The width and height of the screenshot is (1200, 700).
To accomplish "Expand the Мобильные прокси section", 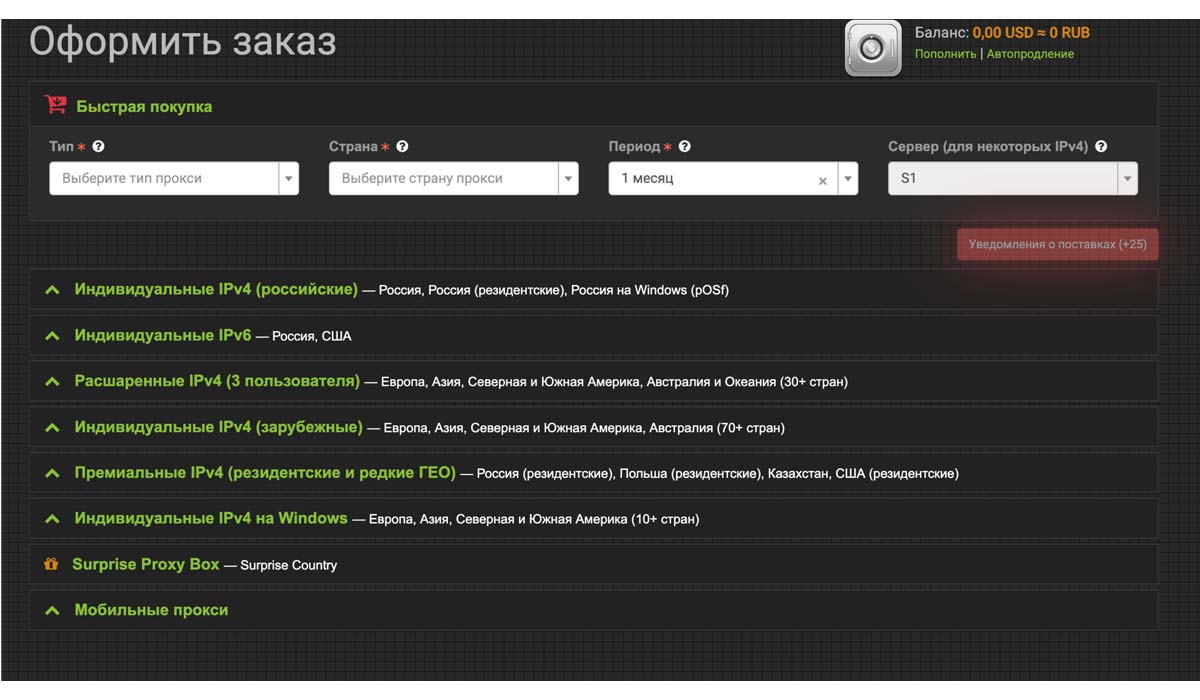I will point(151,610).
